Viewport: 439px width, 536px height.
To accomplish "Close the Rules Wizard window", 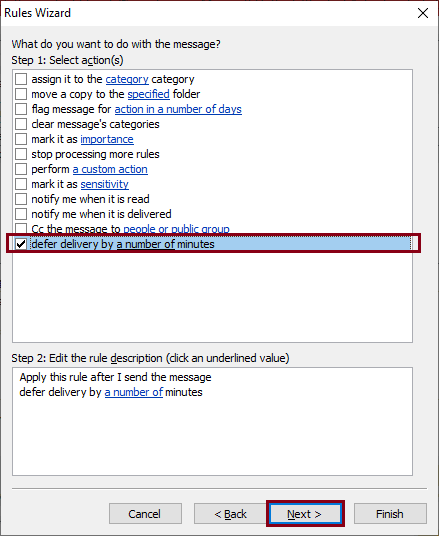I will [x=423, y=13].
